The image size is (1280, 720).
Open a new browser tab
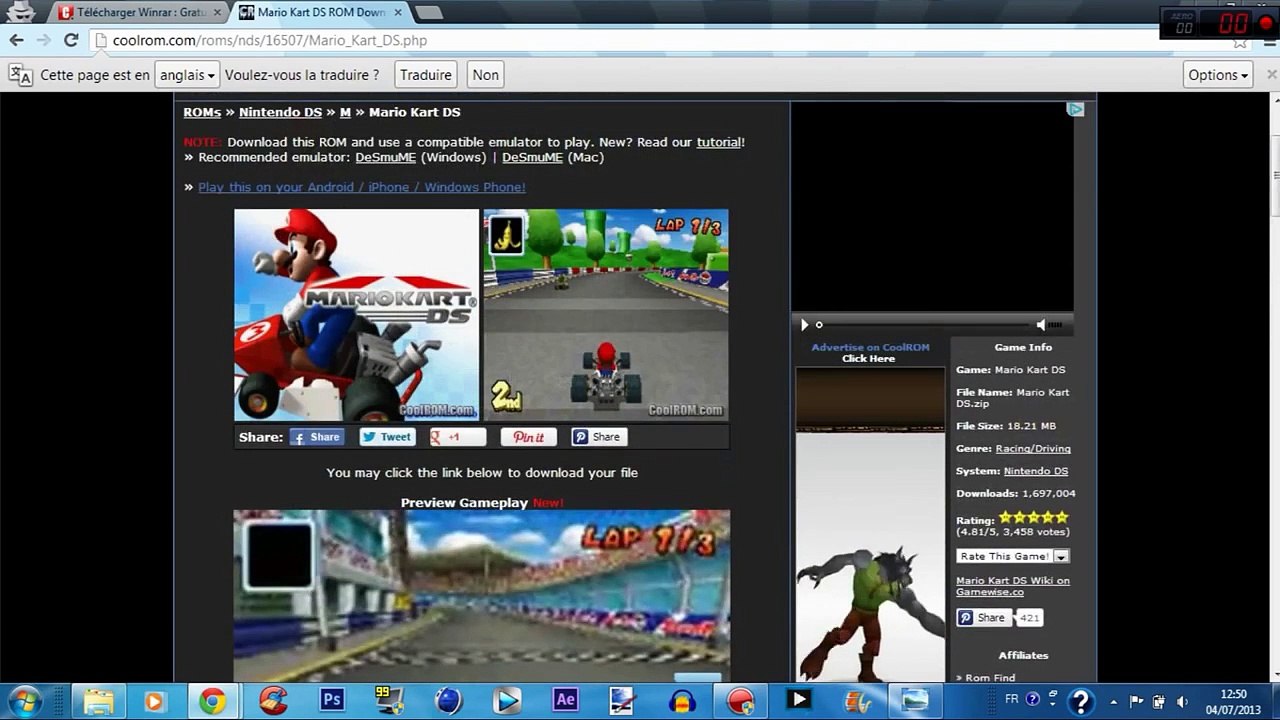[x=428, y=12]
